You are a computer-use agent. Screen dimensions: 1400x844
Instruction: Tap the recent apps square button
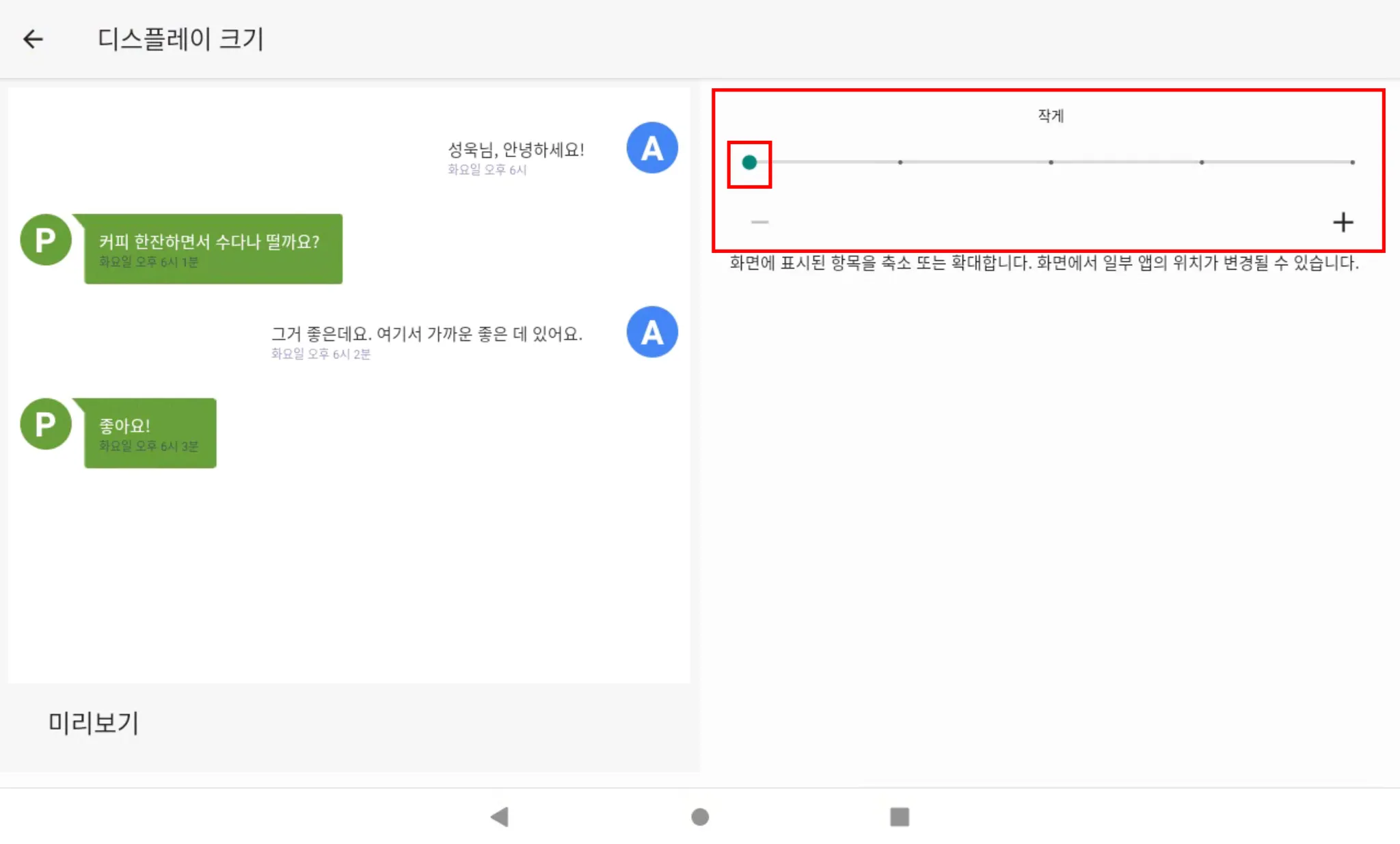click(900, 817)
